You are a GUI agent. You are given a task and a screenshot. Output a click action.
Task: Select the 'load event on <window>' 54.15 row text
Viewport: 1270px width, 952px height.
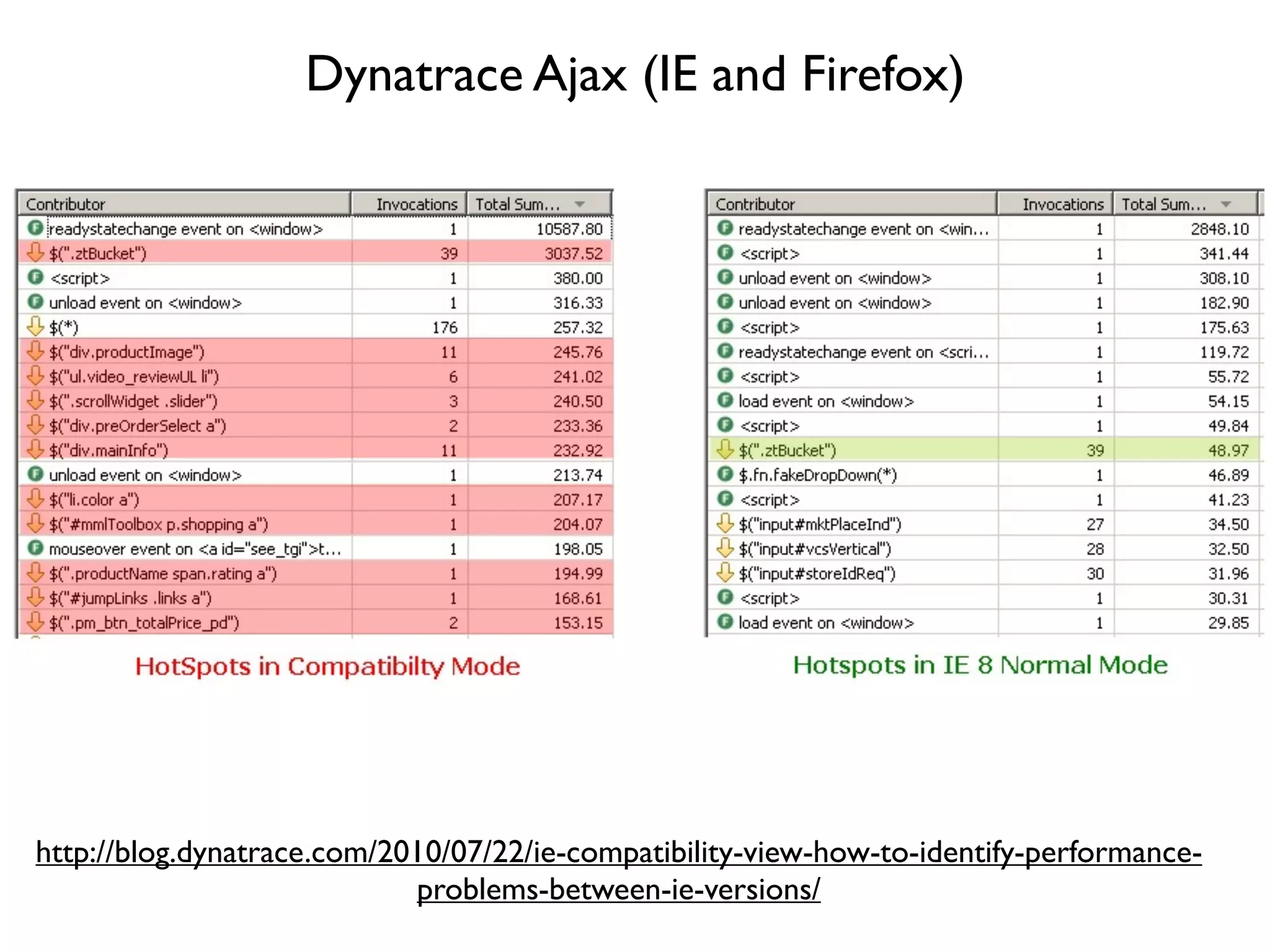tap(826, 402)
